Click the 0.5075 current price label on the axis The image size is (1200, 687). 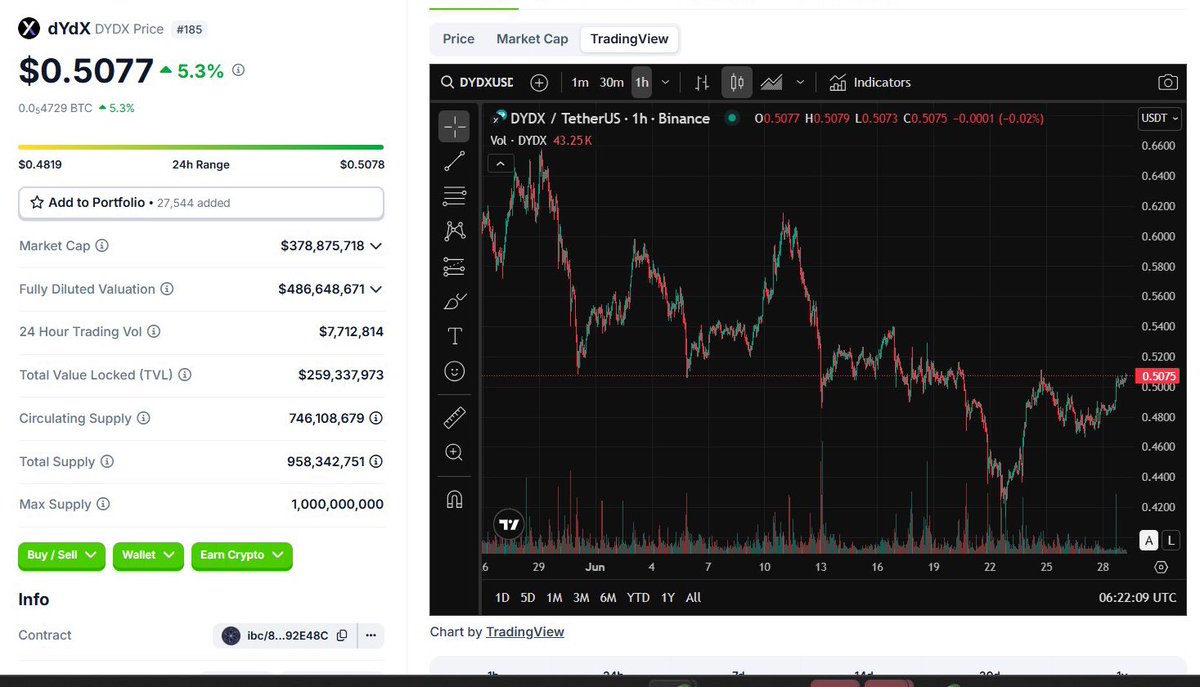pos(1158,377)
